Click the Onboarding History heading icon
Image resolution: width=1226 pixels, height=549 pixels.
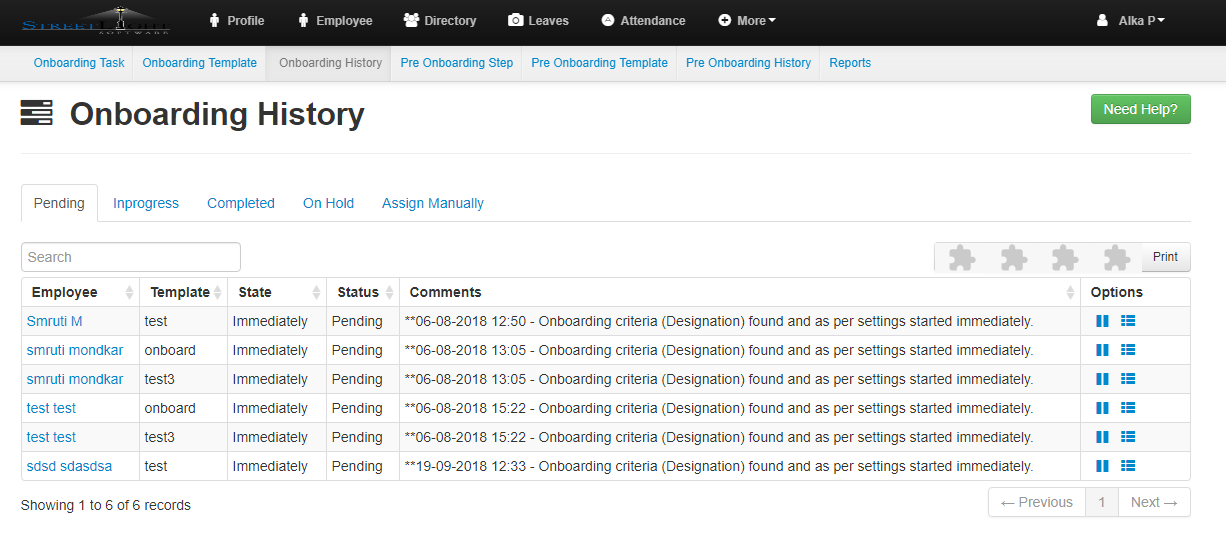pyautogui.click(x=36, y=114)
